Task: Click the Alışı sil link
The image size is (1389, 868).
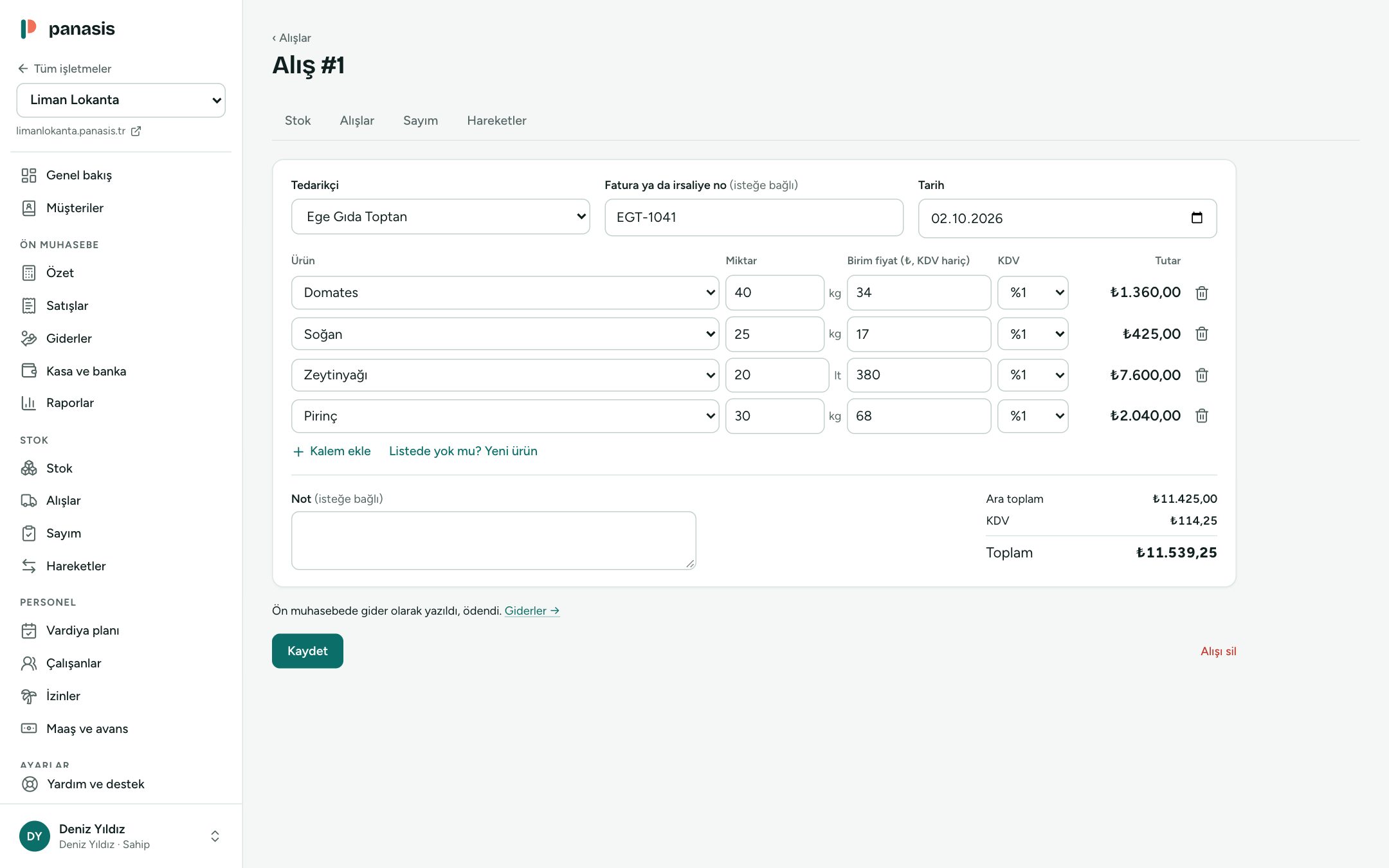Action: tap(1218, 651)
